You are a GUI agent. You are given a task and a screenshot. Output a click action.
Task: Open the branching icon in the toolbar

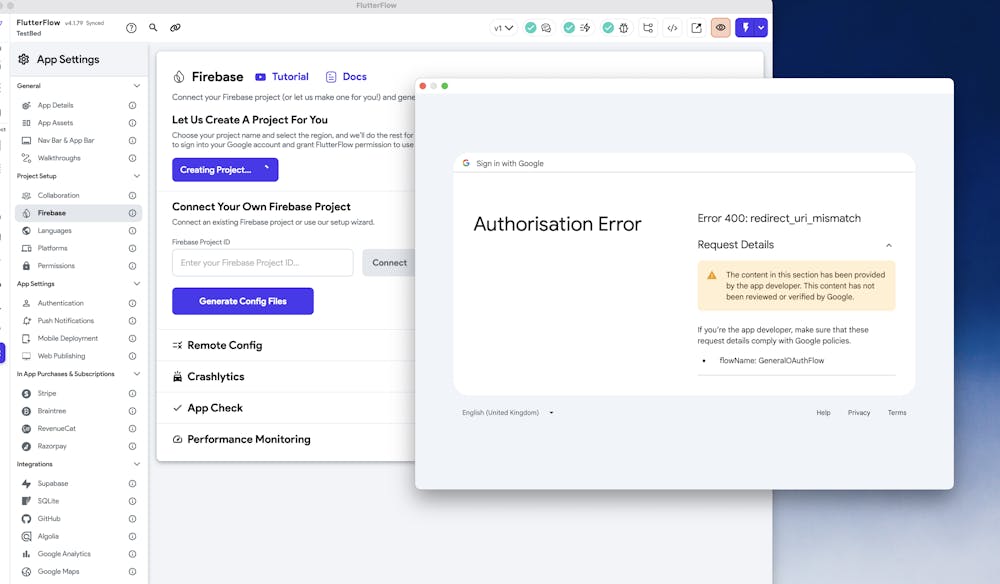click(x=648, y=28)
